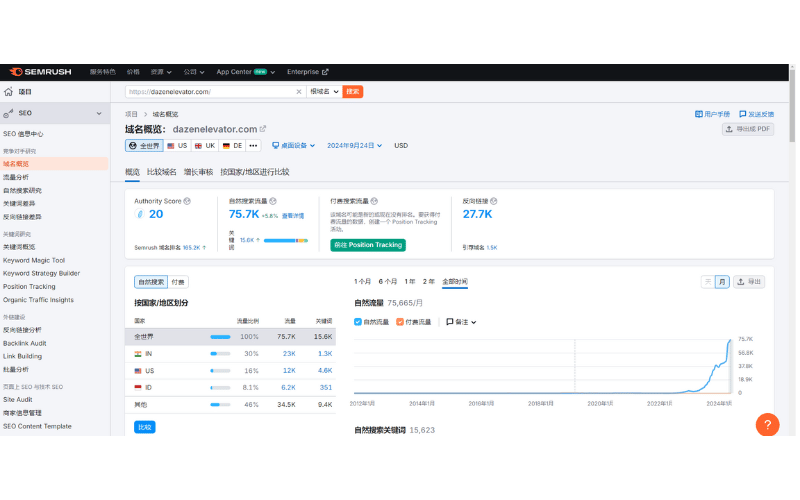Switch to organic search toggle
Image resolution: width=800 pixels, height=500 pixels.
[x=152, y=282]
